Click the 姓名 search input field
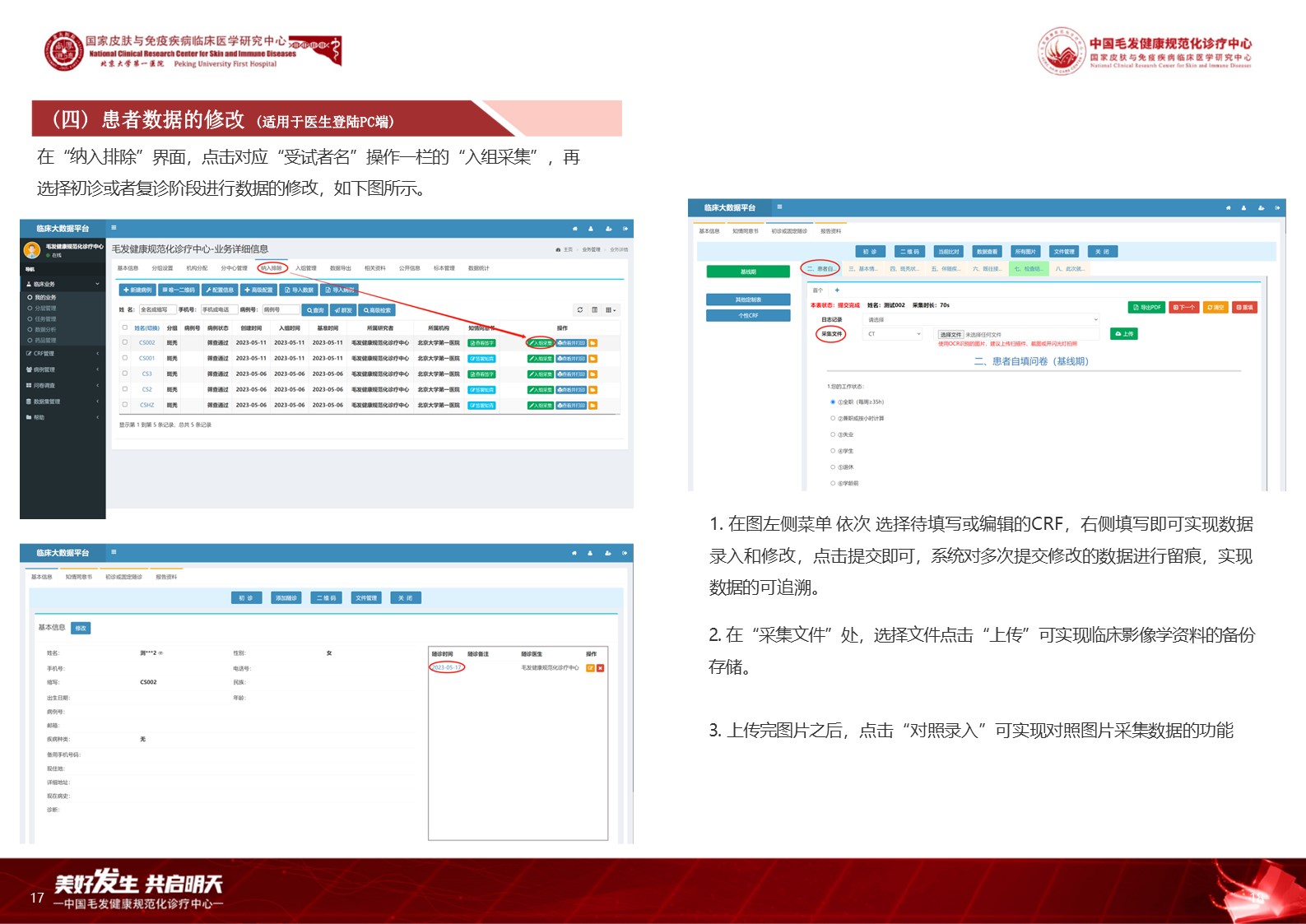Viewport: 1306px width, 924px height. point(156,310)
